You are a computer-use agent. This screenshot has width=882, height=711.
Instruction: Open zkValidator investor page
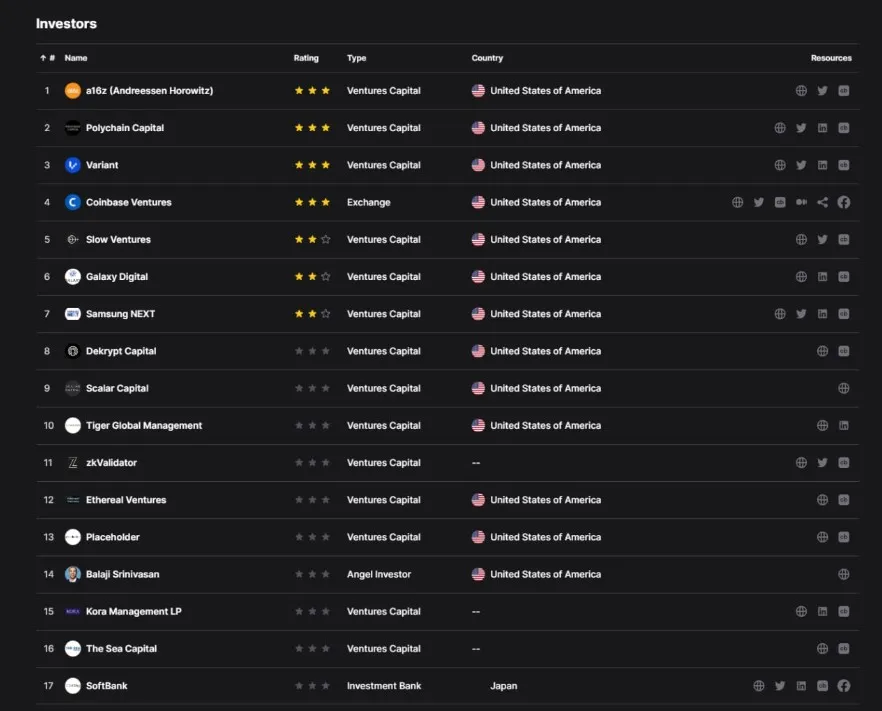click(x=111, y=462)
